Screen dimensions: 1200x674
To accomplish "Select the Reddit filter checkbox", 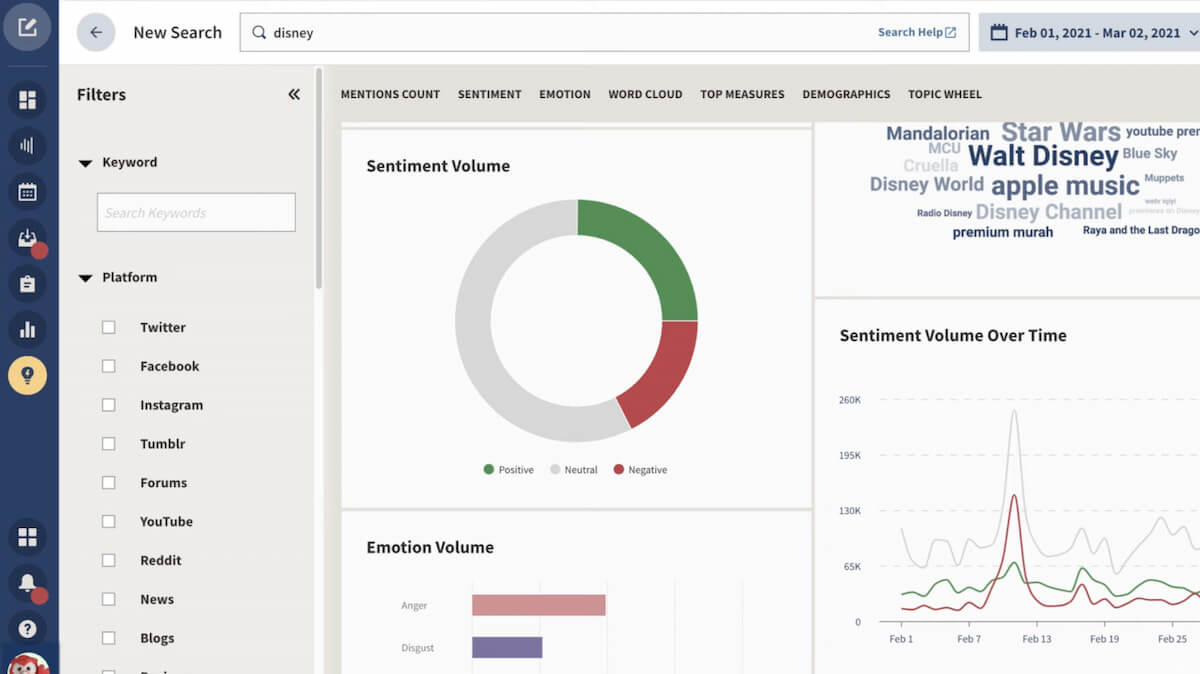I will 108,560.
